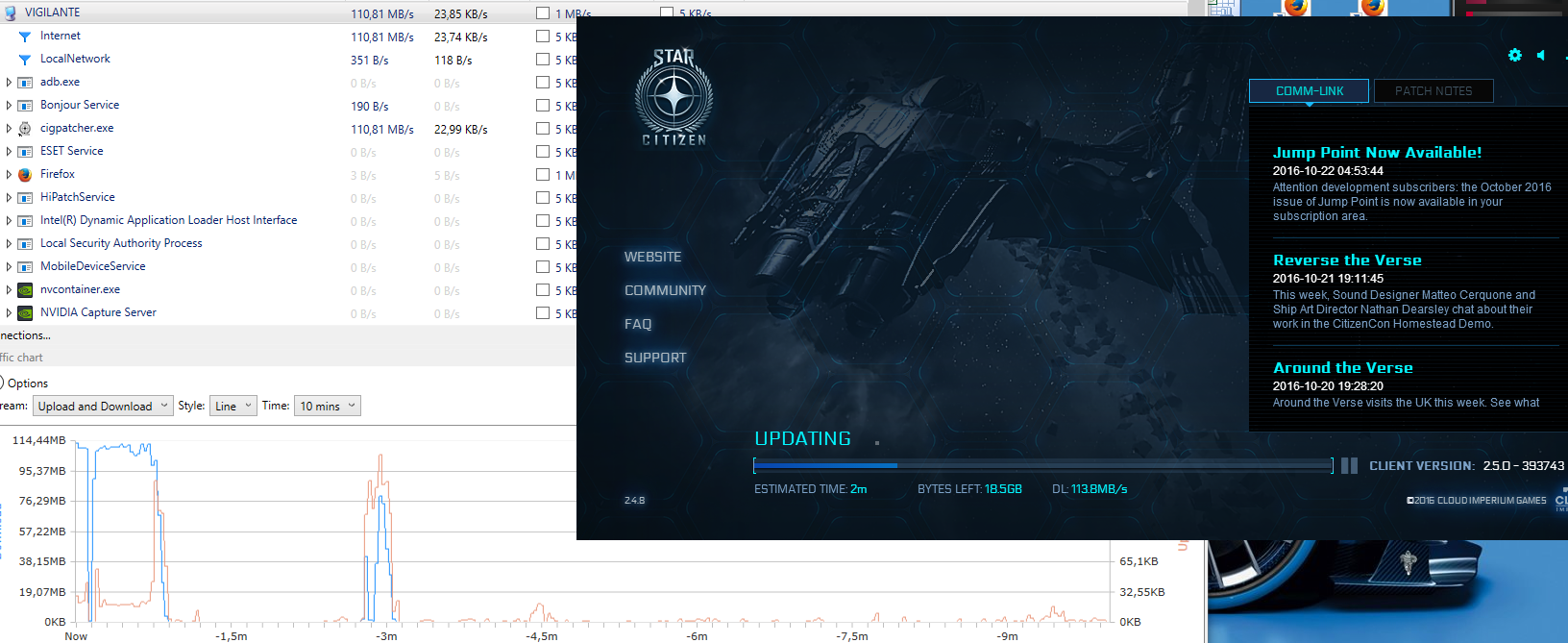The width and height of the screenshot is (1568, 643).
Task: Tick the limit checkbox for LocalNetwork row
Action: (x=543, y=60)
